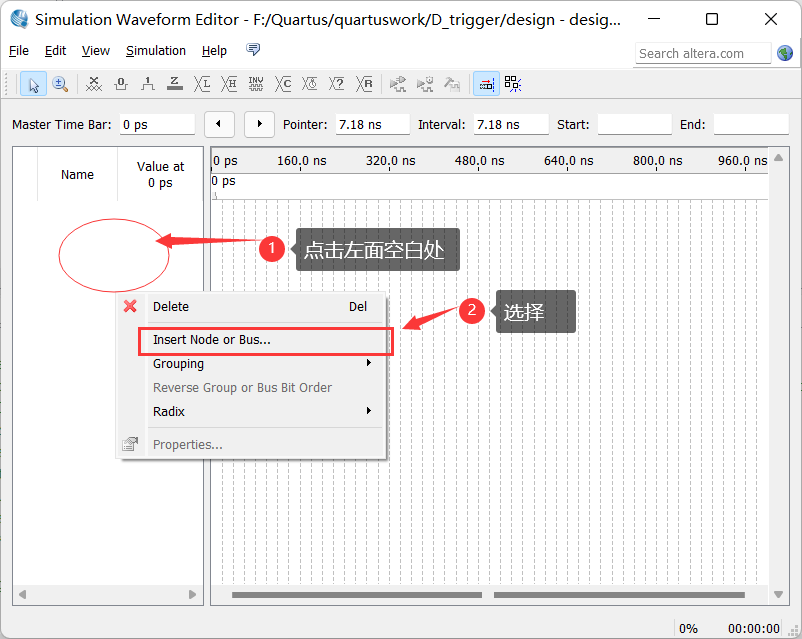Screen dimensions: 802x639
Task: Expand the Radix submenu
Action: click(x=252, y=411)
